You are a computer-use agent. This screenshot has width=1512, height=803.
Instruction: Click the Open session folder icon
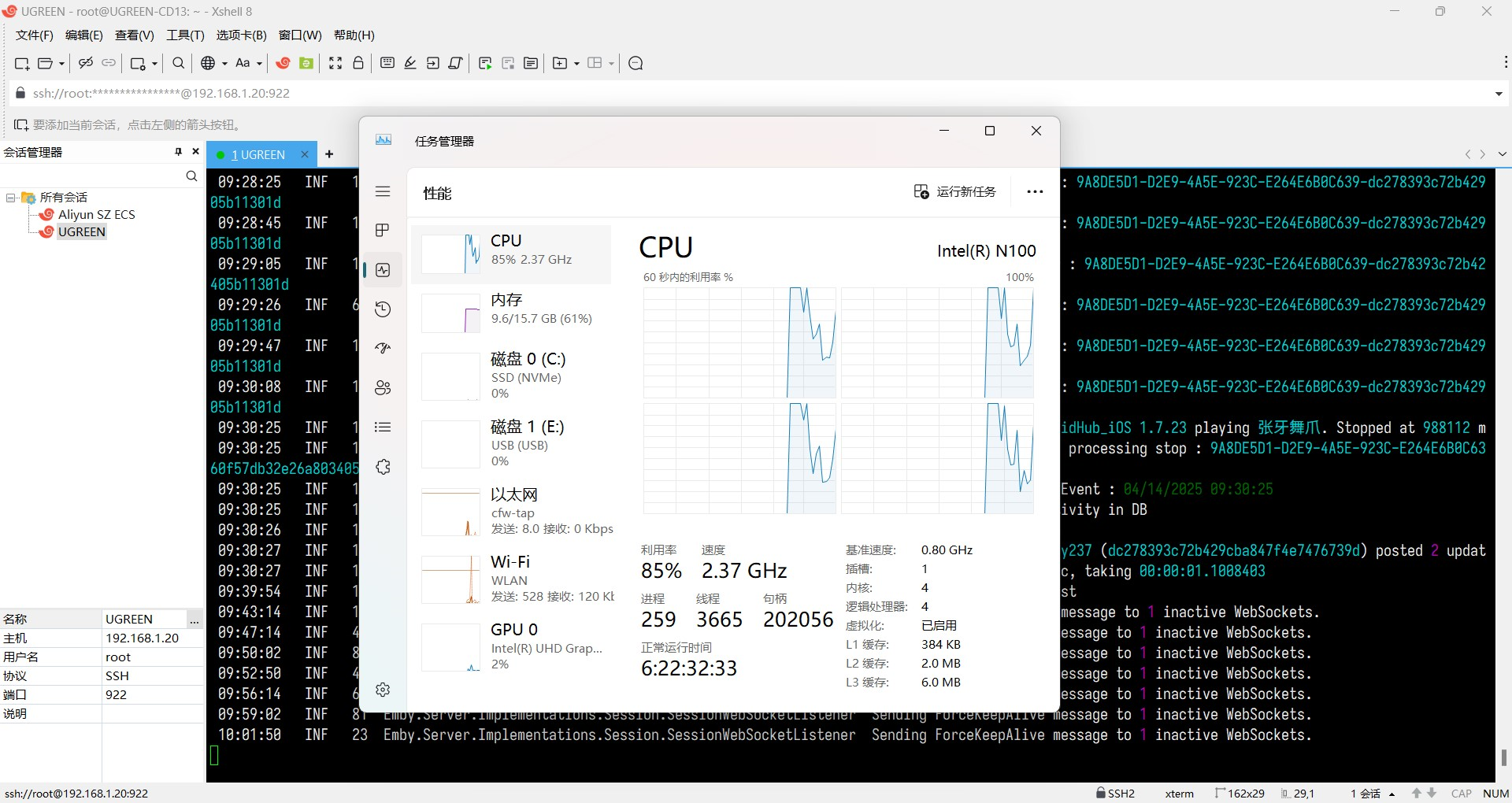pyautogui.click(x=46, y=64)
